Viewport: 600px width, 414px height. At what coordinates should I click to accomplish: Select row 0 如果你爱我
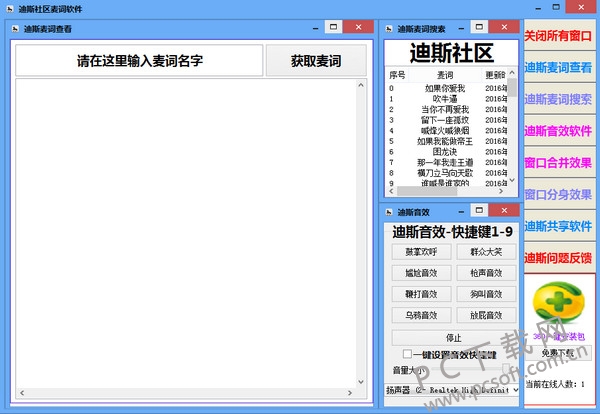[x=447, y=88]
